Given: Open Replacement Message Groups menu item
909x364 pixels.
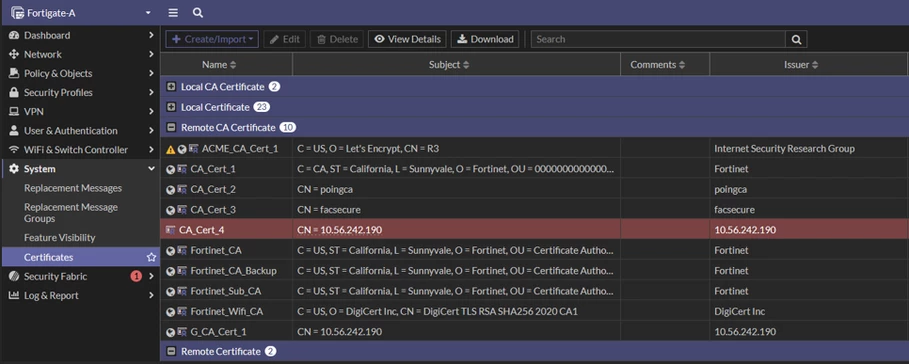Looking at the screenshot, I should pyautogui.click(x=71, y=213).
